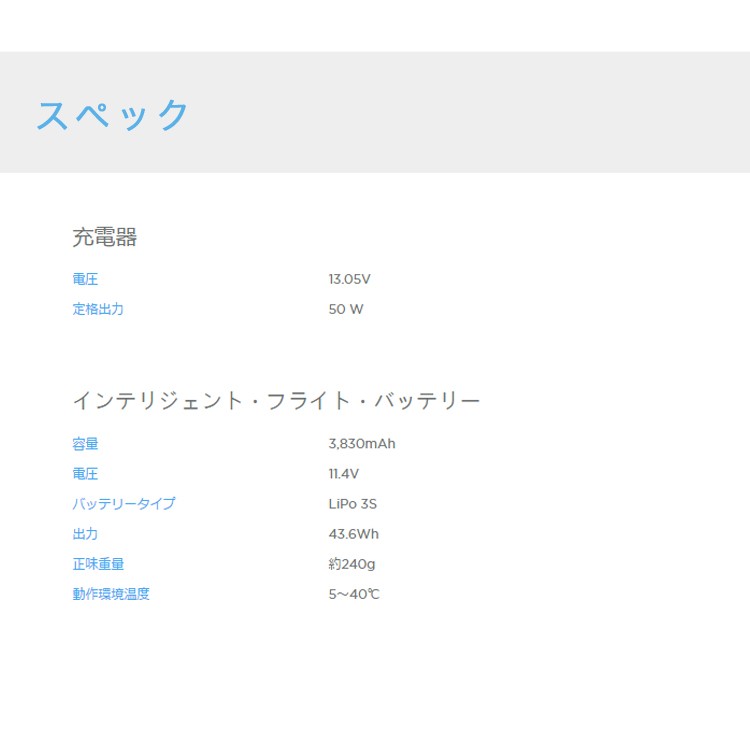Image resolution: width=750 pixels, height=750 pixels.
Task: Select the 5~40℃ temperature value
Action: tap(354, 594)
